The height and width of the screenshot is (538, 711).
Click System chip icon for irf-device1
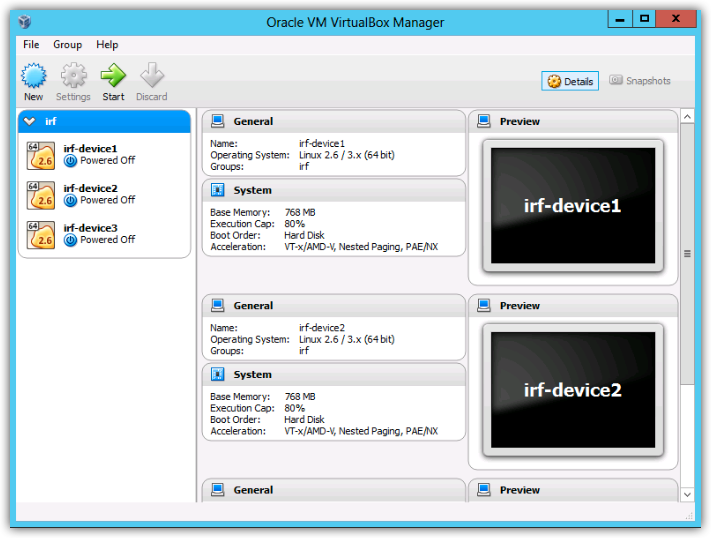218,190
